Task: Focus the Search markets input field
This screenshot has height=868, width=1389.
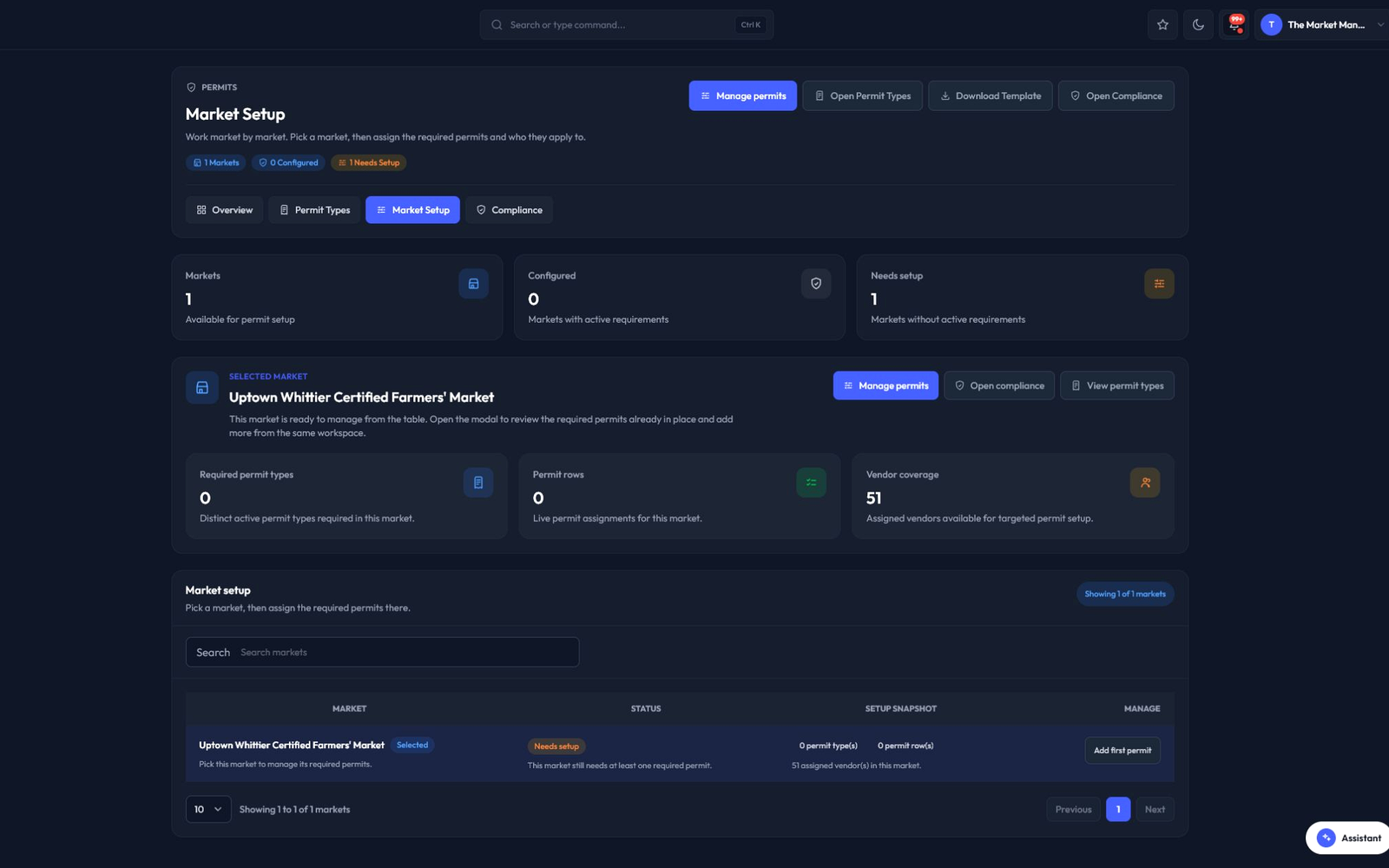Action: (x=382, y=652)
